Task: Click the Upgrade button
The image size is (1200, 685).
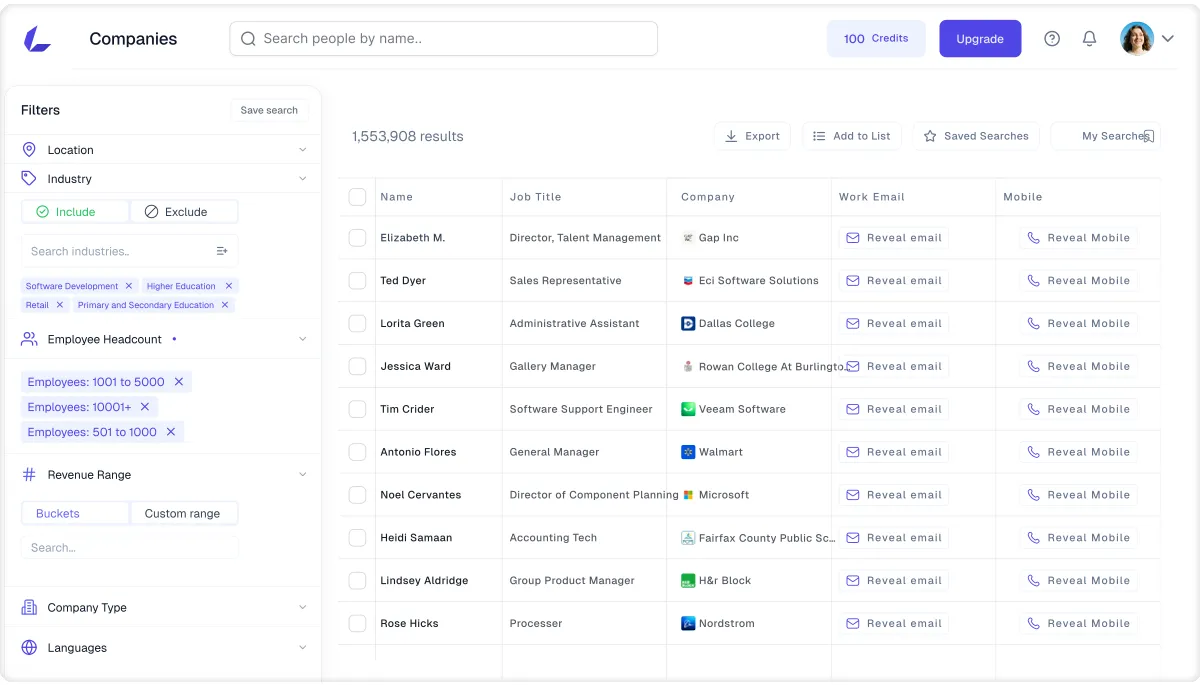Action: (980, 39)
